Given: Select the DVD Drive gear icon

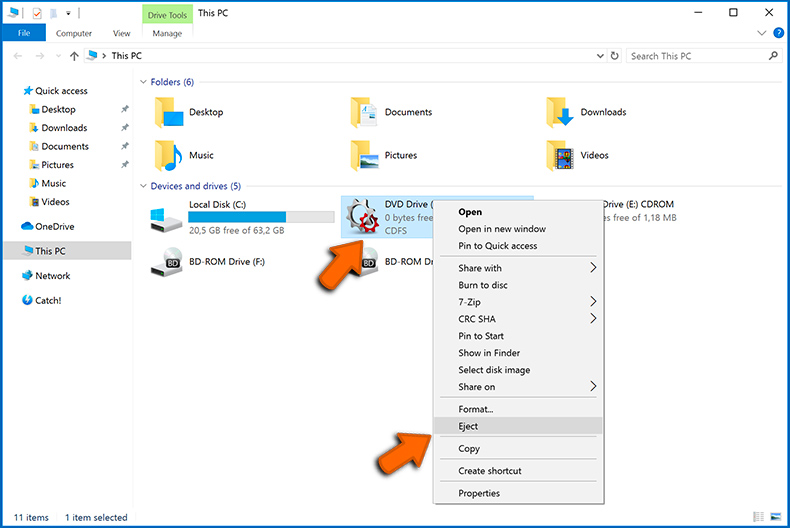Looking at the screenshot, I should pyautogui.click(x=362, y=217).
